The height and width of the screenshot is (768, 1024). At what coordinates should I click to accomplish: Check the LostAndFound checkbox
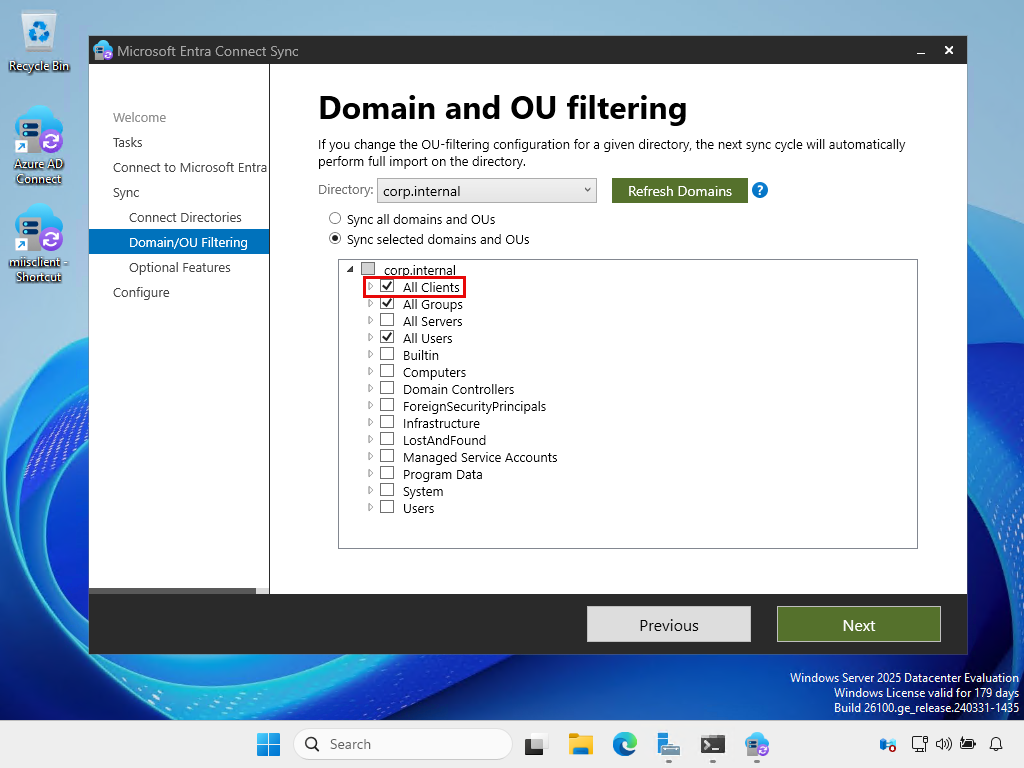[x=387, y=439]
